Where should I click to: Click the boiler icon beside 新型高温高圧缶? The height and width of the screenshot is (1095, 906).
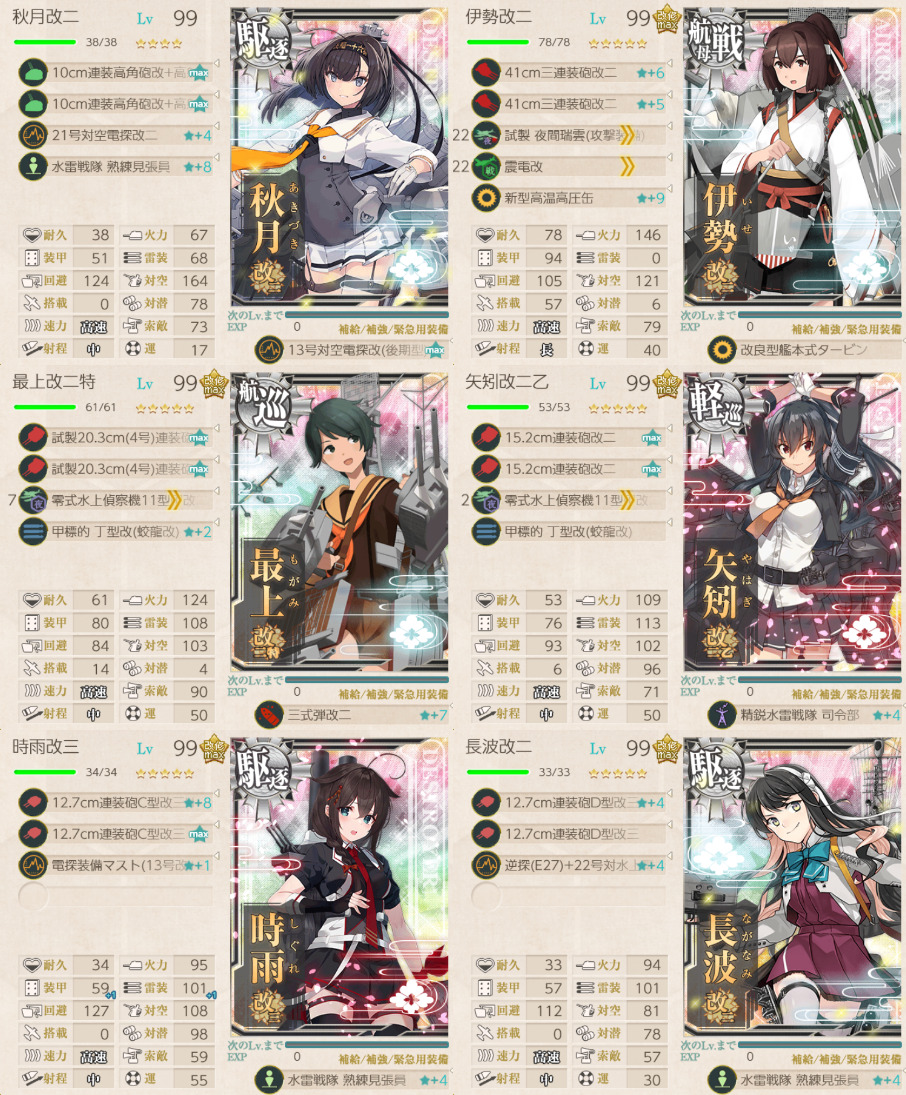tap(485, 198)
